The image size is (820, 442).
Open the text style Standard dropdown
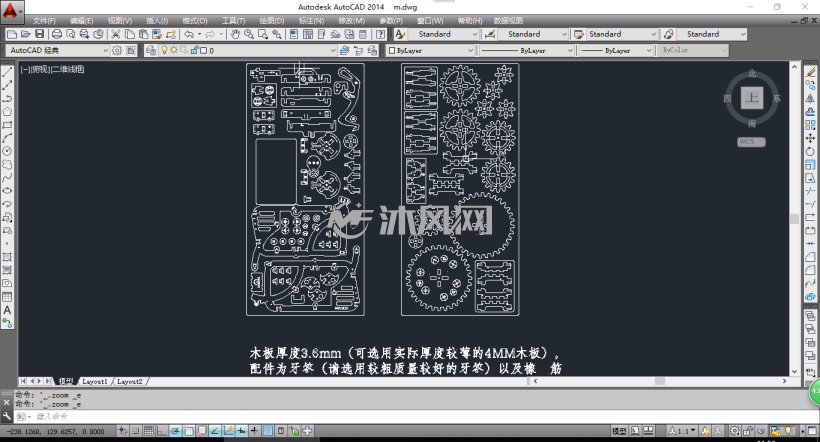[474, 34]
